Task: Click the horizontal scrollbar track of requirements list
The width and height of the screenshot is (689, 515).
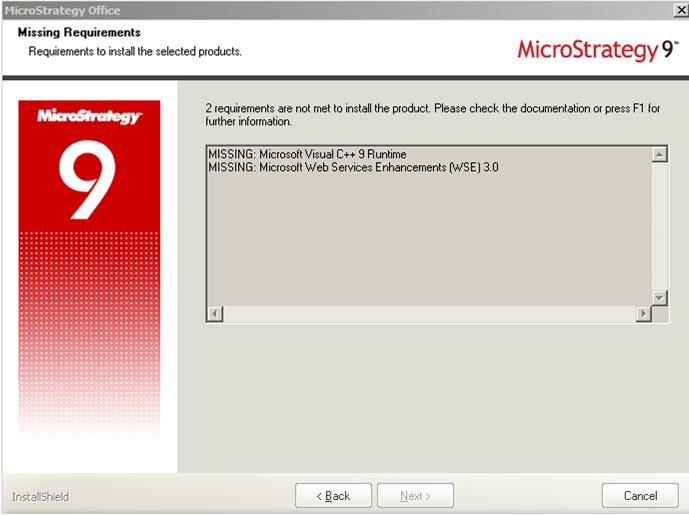Action: pos(428,314)
